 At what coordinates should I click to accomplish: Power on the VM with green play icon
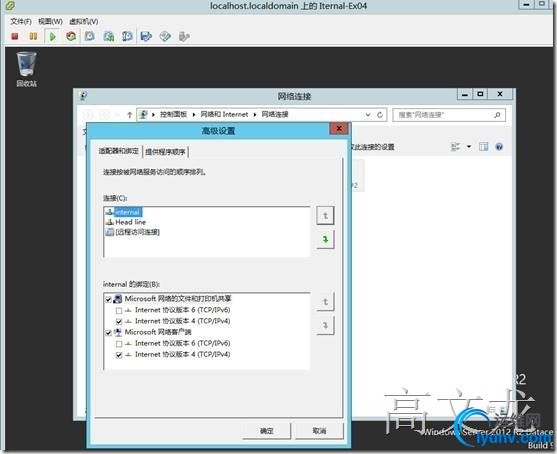[53, 36]
